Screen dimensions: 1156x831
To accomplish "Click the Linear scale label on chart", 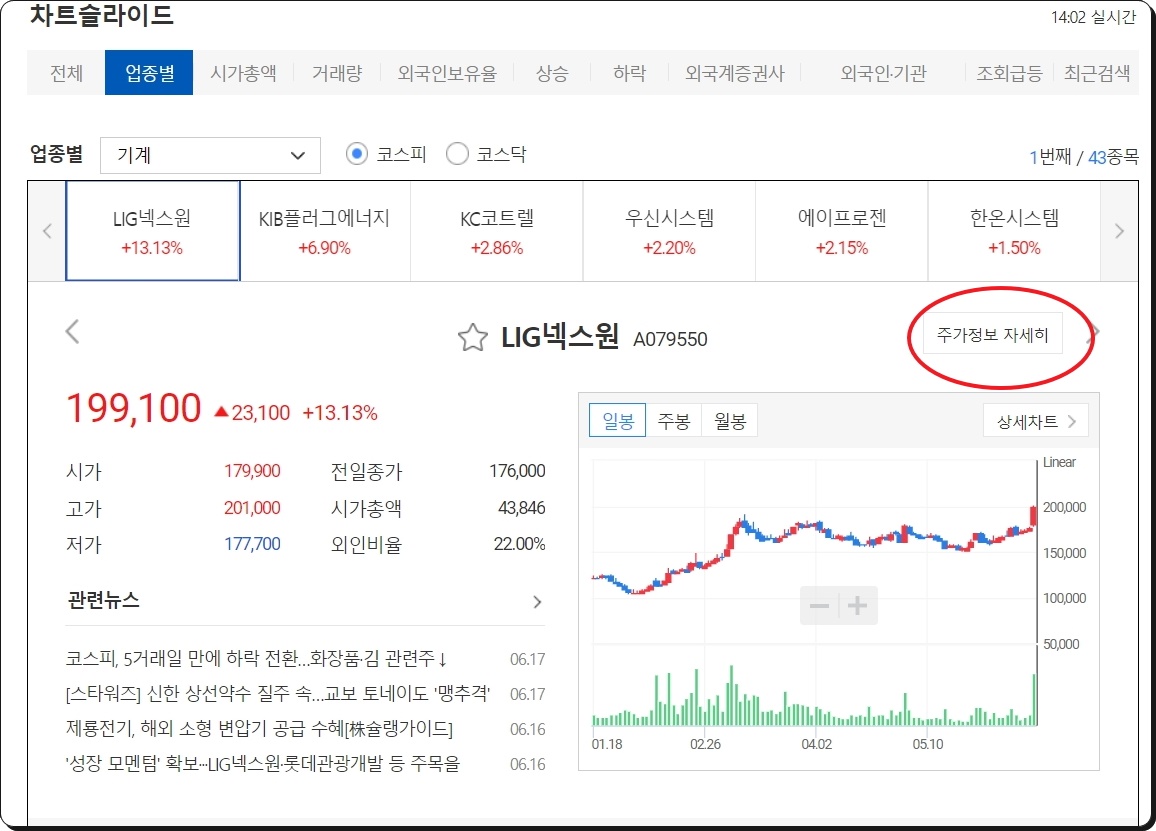I will tap(1059, 462).
